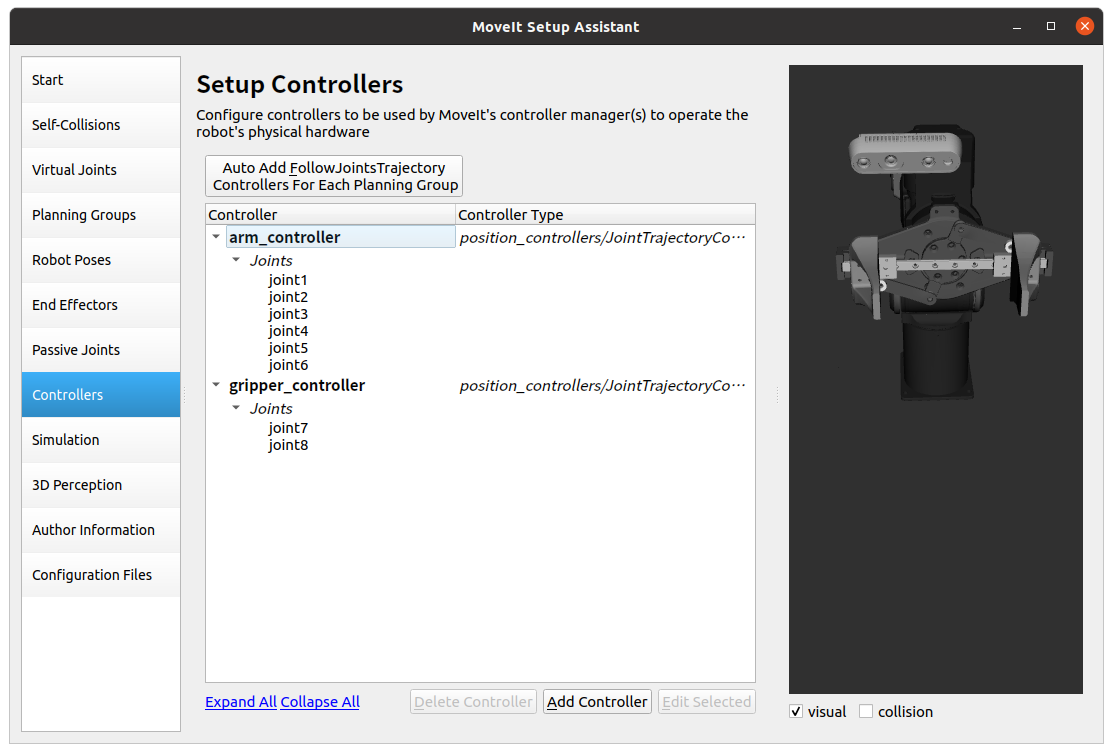Collapse the arm_controller tree node

(x=216, y=236)
